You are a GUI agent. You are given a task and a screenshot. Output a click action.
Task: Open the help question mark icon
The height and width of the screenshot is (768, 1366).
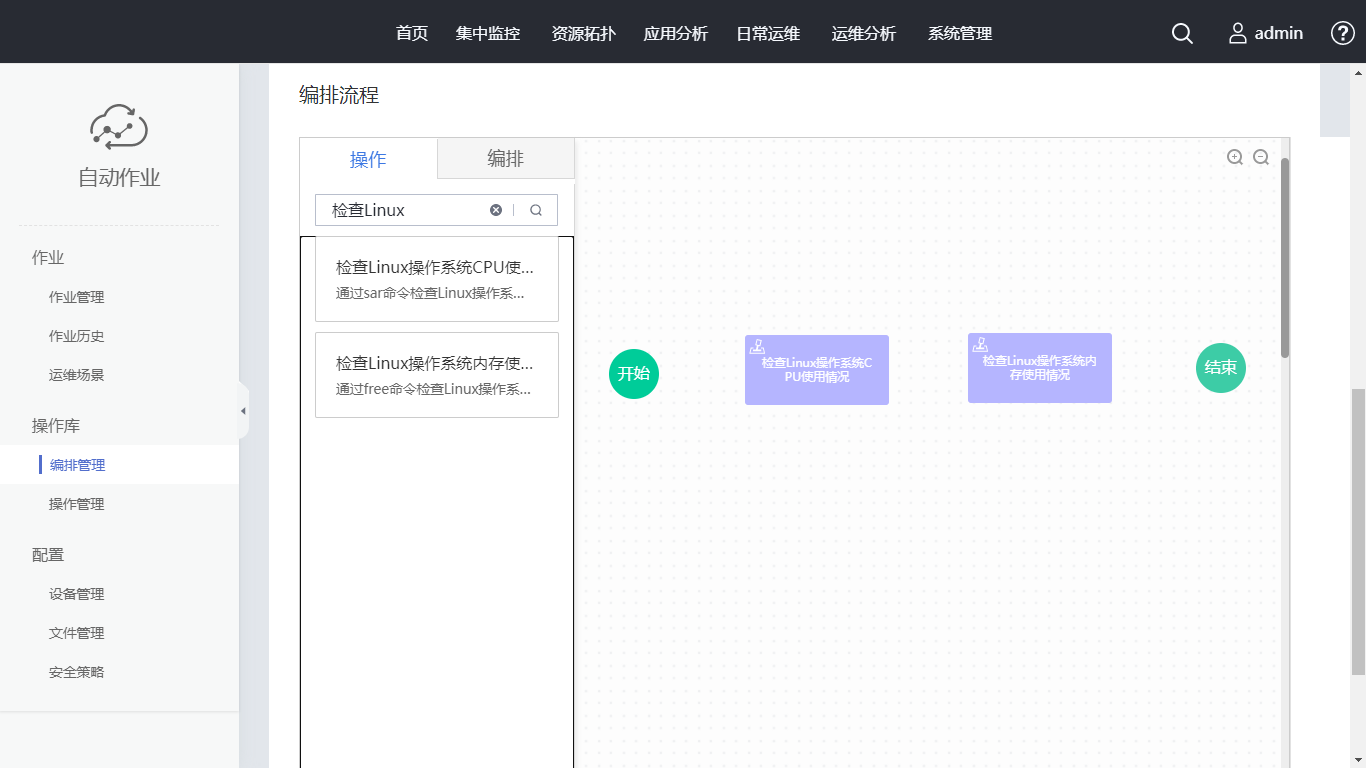(1342, 33)
